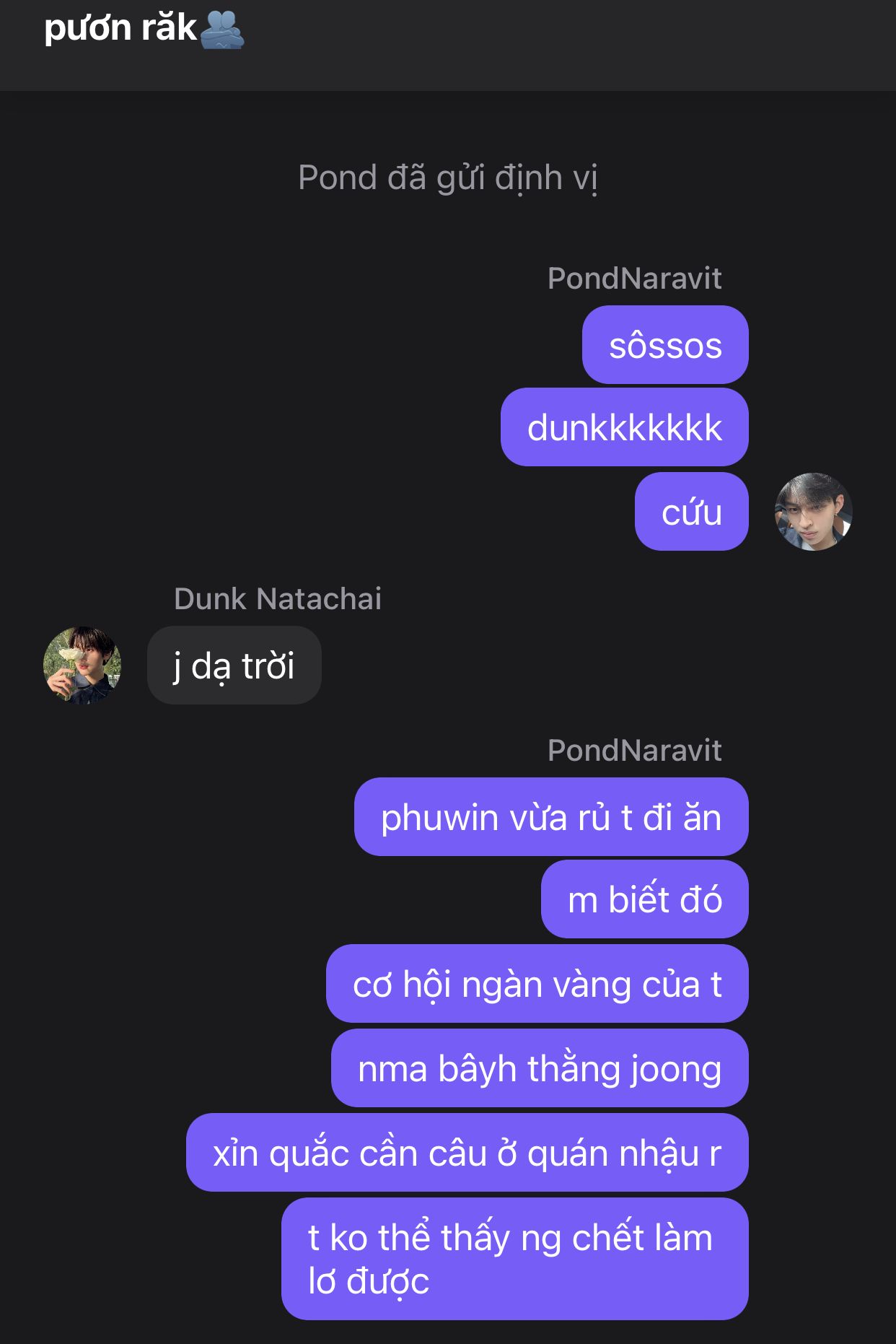Tap the people hugging emoji in chat title

pyautogui.click(x=221, y=30)
